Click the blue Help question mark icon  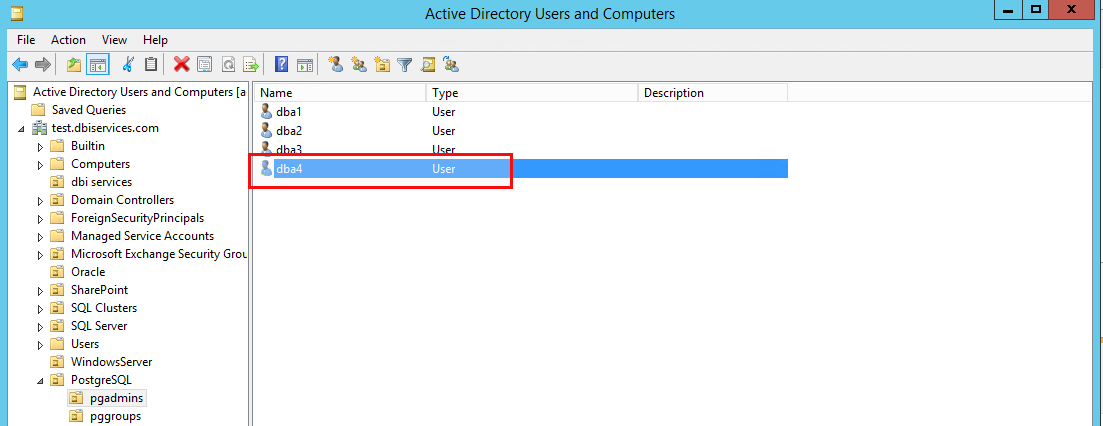281,65
